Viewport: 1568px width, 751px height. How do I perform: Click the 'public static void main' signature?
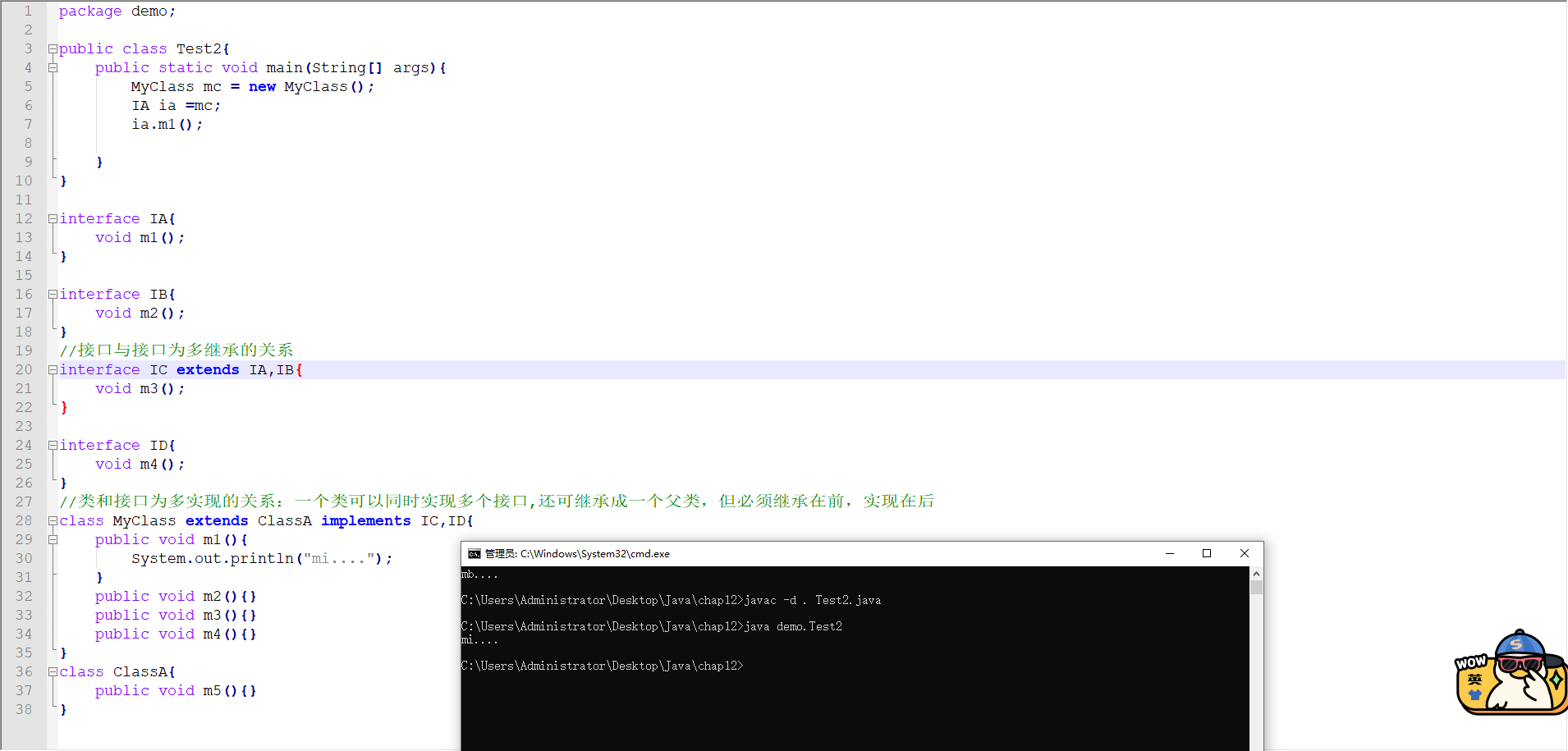coord(270,68)
